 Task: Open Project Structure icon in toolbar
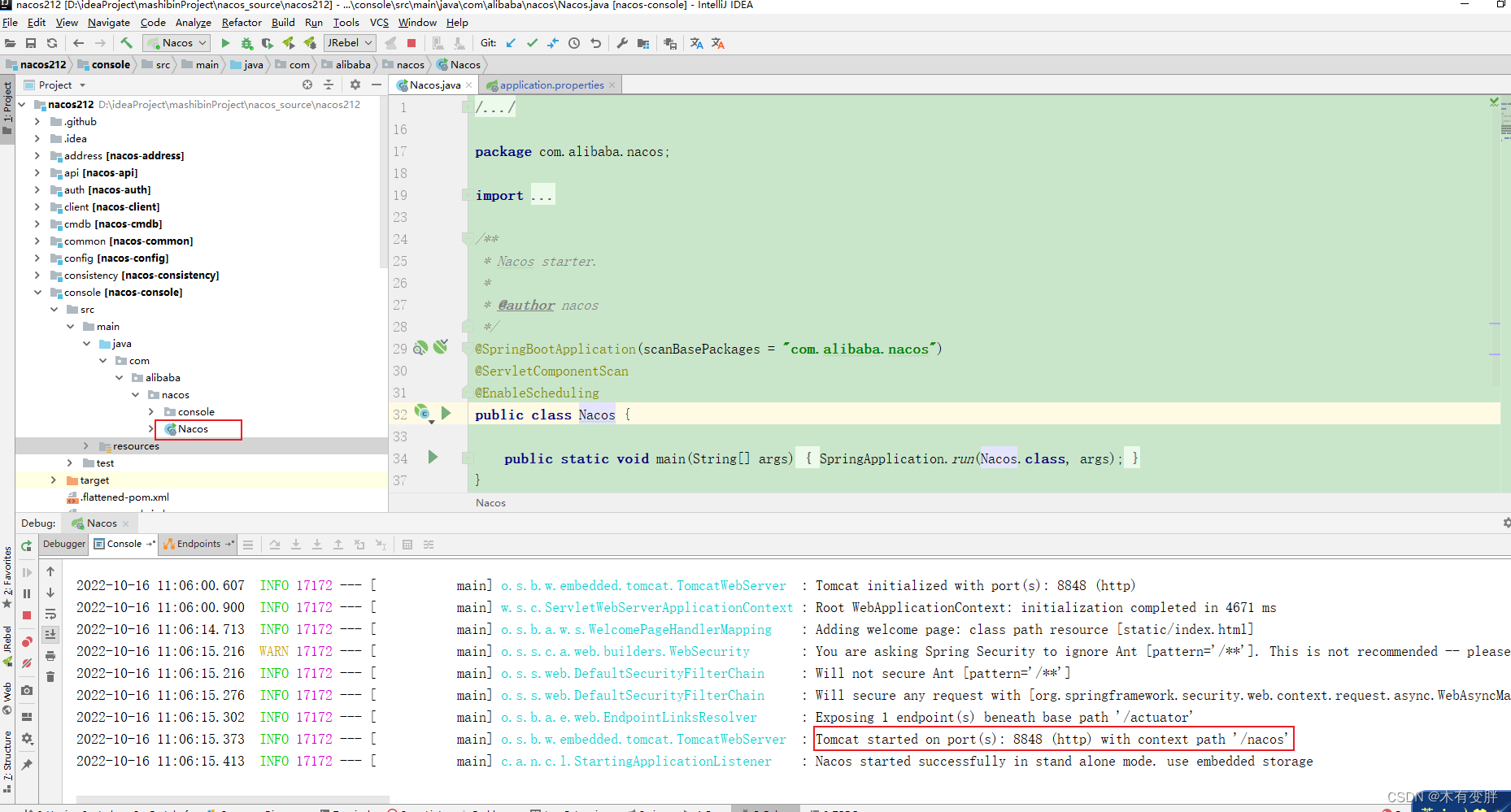point(643,43)
